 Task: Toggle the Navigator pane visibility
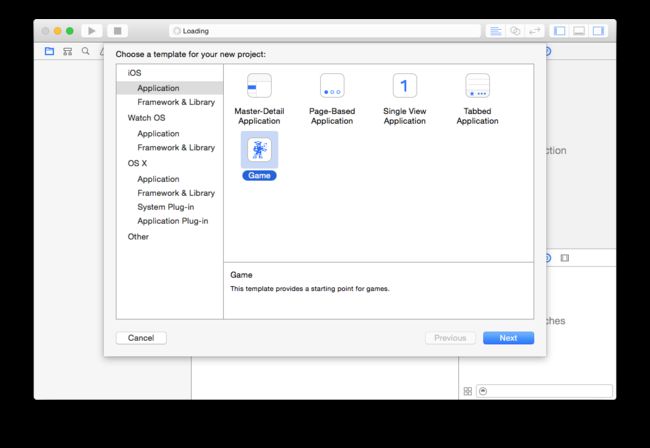[560, 31]
